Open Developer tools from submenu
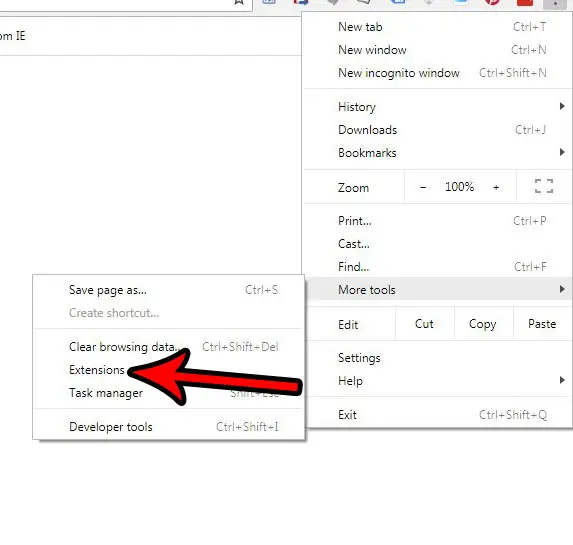This screenshot has width=573, height=545. click(168, 427)
